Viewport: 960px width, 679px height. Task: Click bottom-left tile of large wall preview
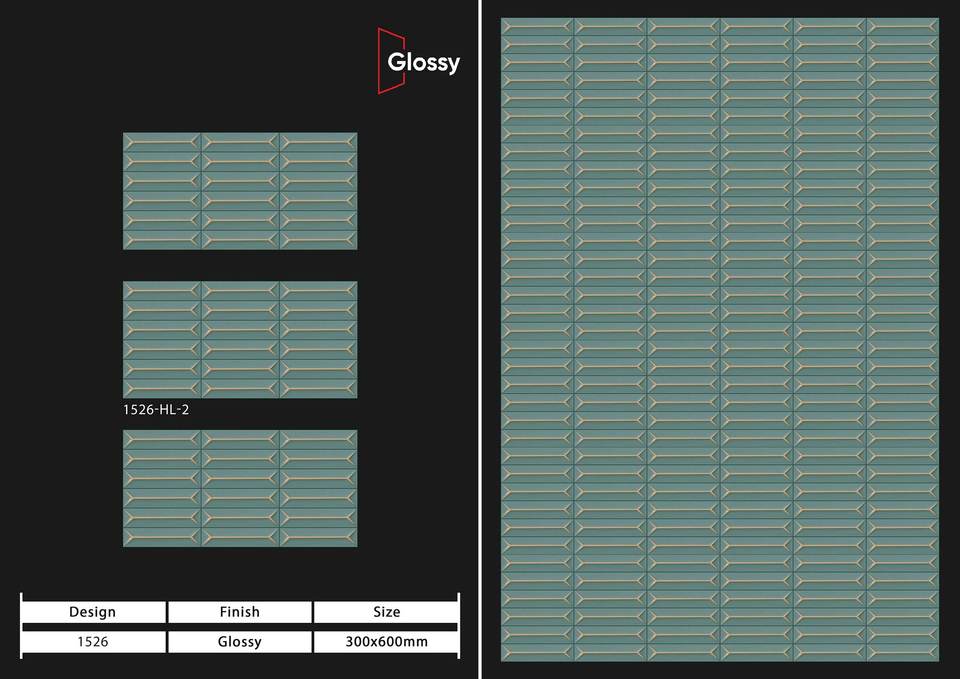(537, 652)
